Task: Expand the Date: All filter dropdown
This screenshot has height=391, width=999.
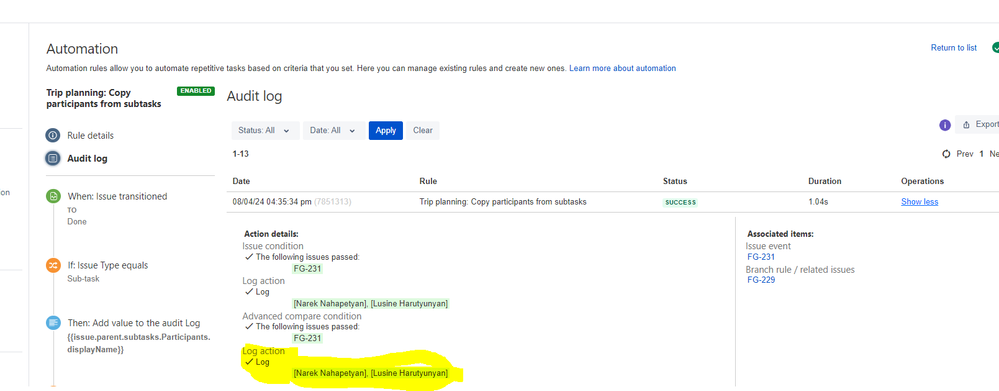Action: coord(334,131)
